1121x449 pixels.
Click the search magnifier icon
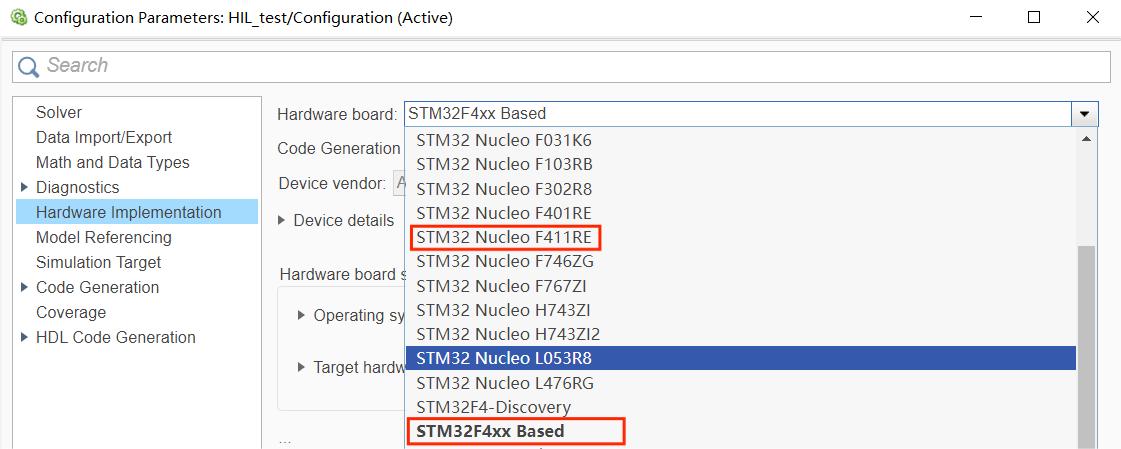29,67
